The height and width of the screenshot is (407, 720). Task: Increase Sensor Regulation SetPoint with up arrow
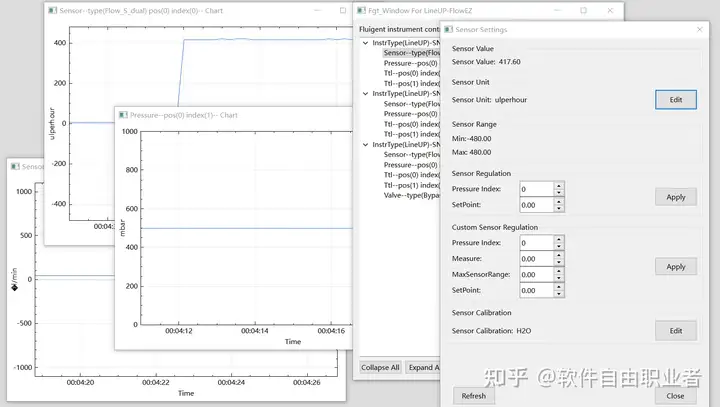tap(559, 202)
